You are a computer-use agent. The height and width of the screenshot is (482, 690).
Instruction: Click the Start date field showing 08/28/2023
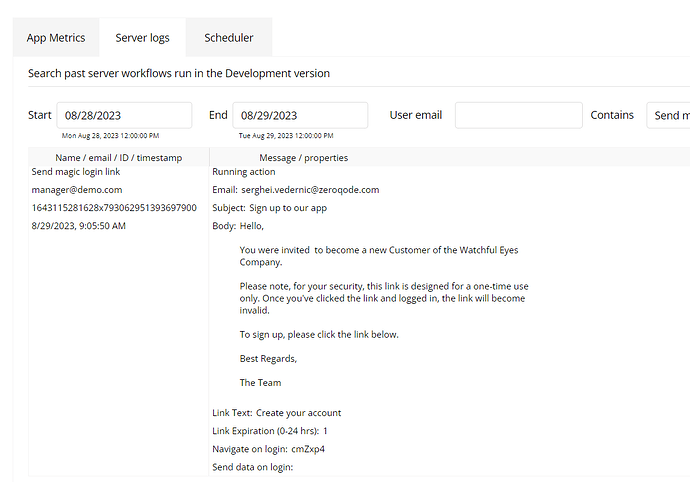point(124,115)
